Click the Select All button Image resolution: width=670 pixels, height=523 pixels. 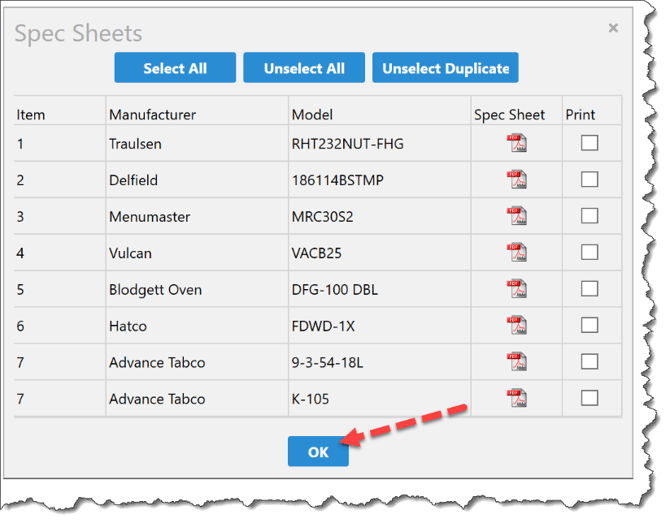point(175,68)
